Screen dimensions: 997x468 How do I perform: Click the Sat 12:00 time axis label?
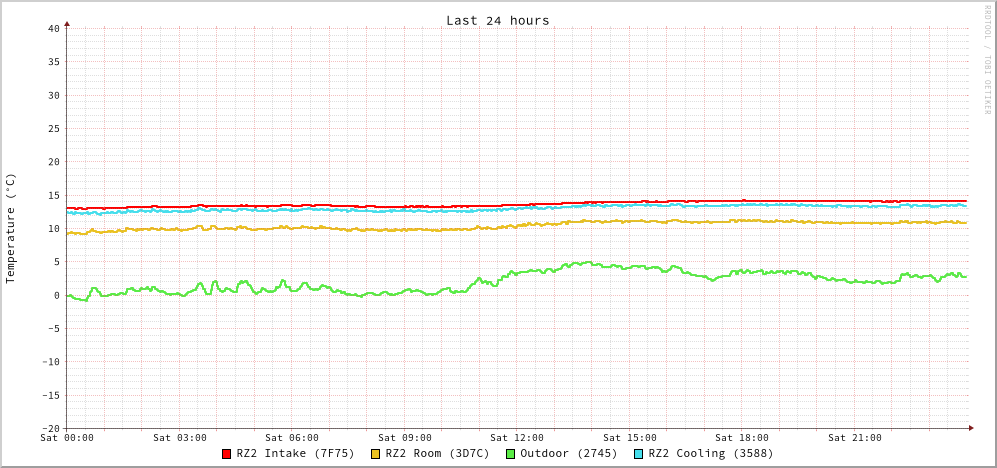517,438
